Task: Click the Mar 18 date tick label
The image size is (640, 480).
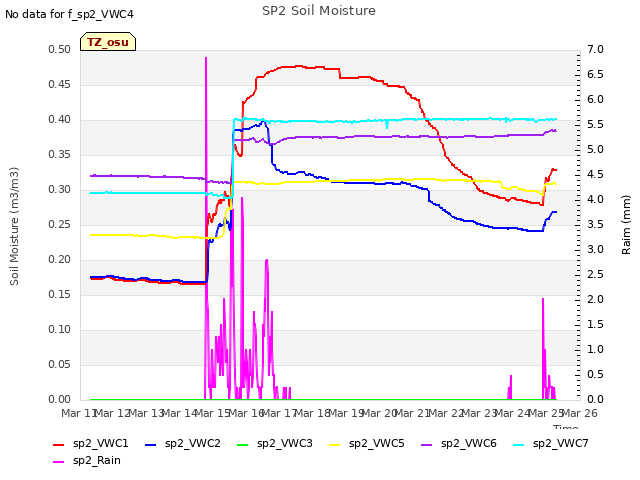Action: tap(312, 413)
